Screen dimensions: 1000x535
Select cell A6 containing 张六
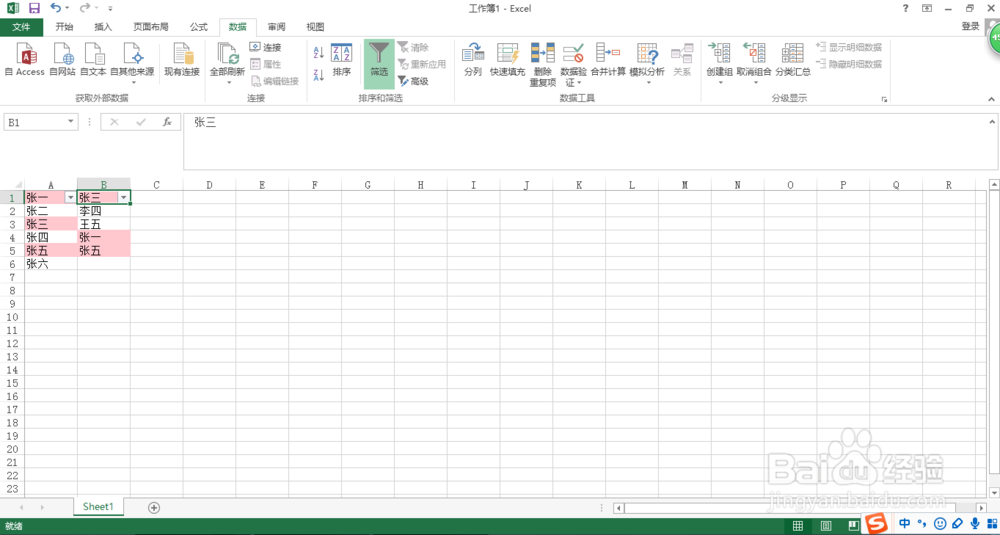pos(51,263)
